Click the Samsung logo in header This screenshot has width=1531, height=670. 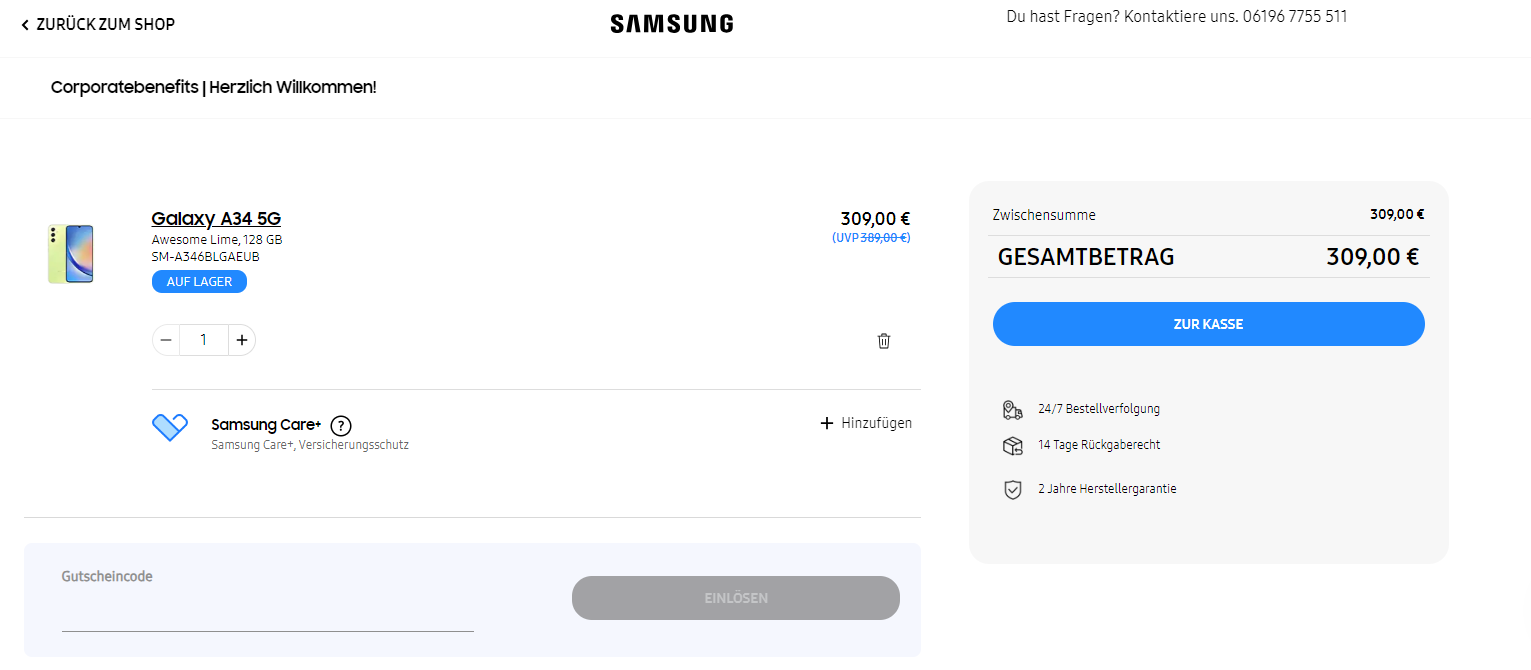point(671,24)
